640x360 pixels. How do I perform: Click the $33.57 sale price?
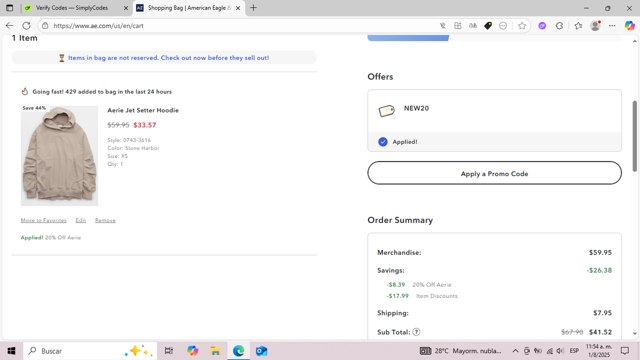pos(145,125)
